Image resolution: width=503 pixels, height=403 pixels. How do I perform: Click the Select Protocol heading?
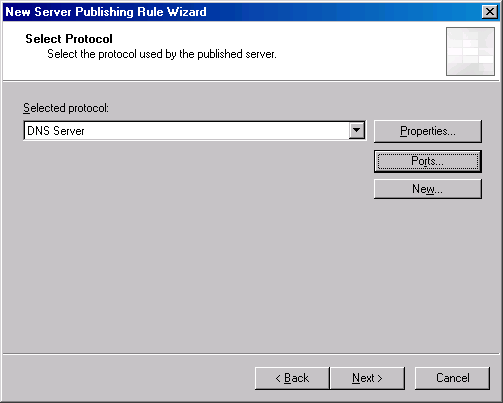[69, 39]
